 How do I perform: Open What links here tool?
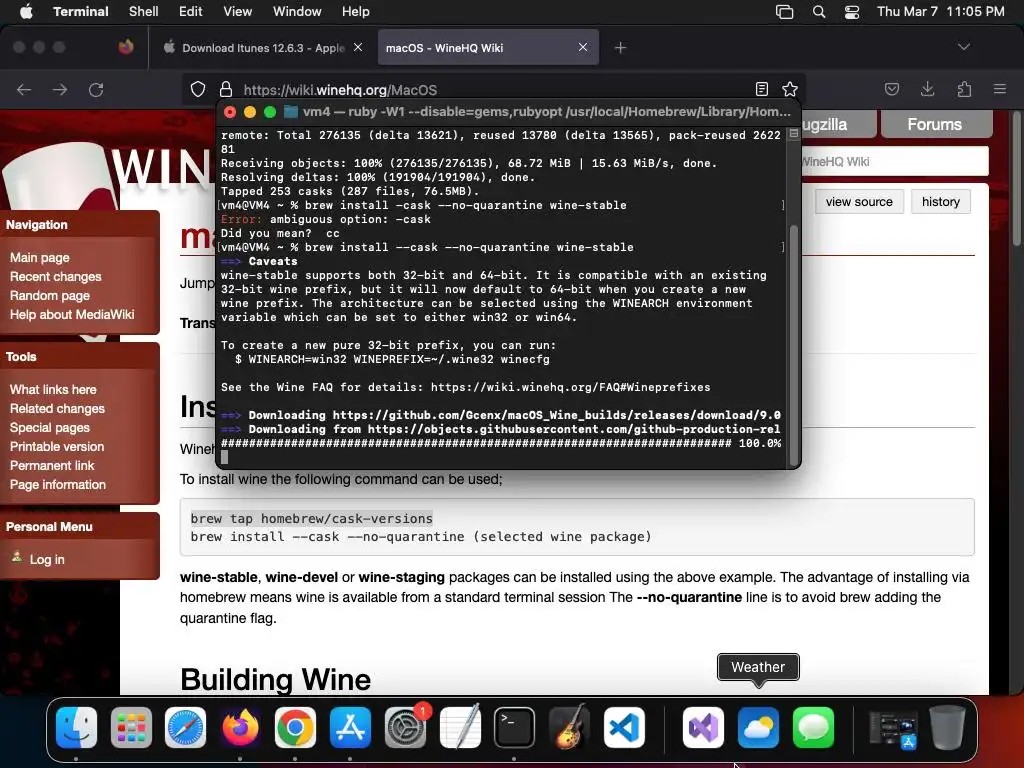pyautogui.click(x=53, y=389)
